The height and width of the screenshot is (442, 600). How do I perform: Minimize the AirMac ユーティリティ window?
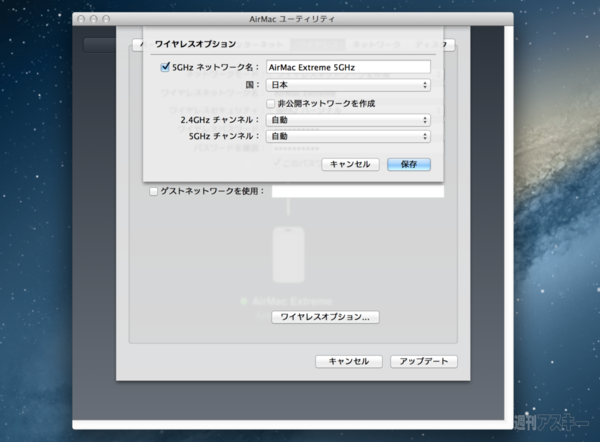[x=93, y=19]
